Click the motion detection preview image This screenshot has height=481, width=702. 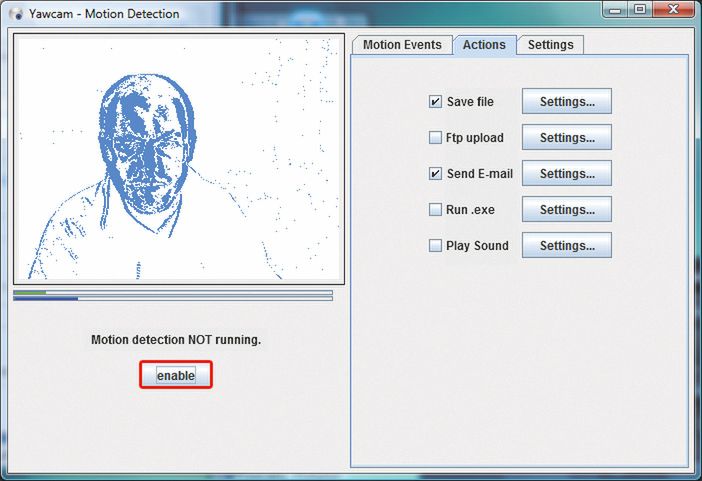(x=179, y=159)
